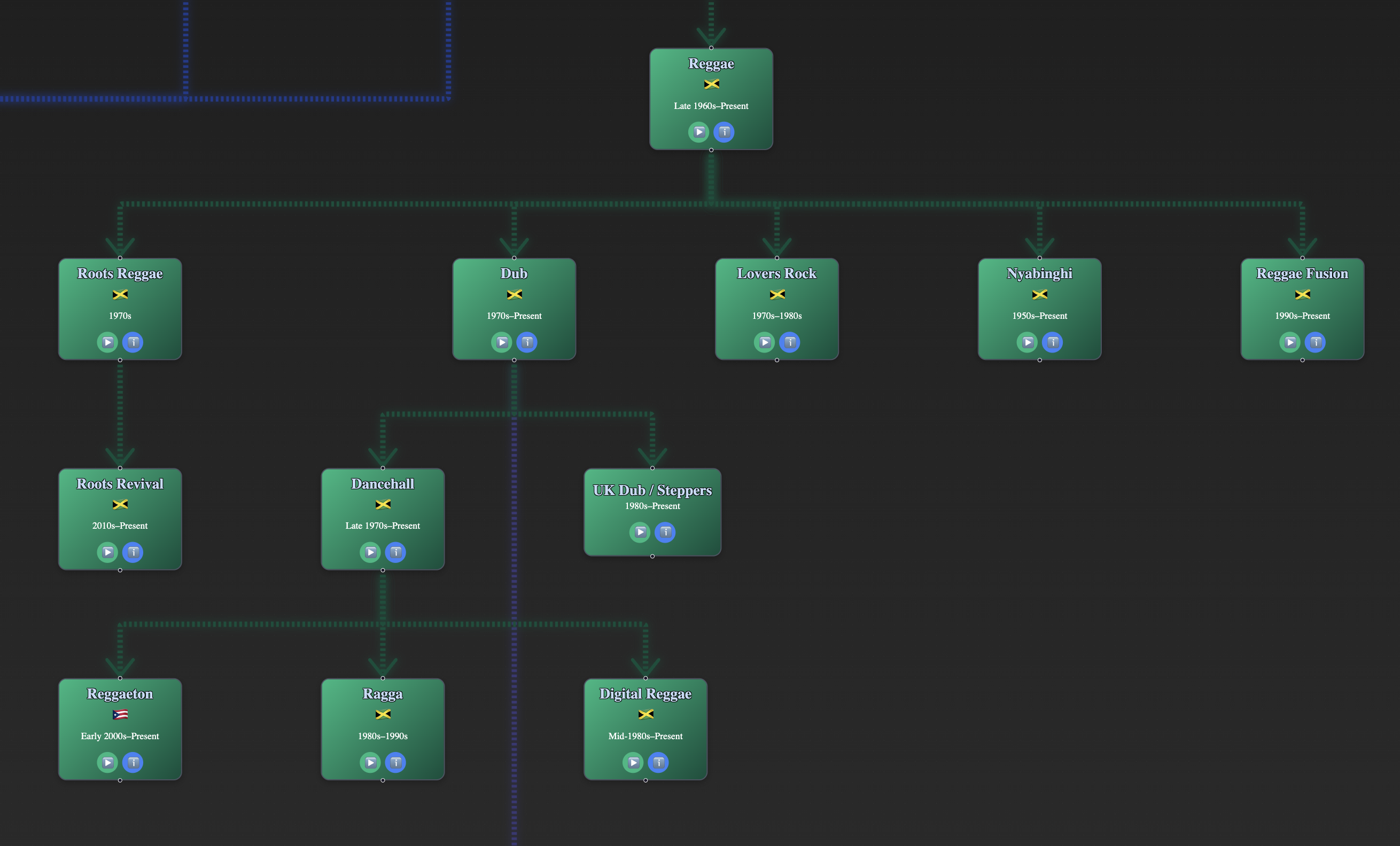Play the Ragga genre sample
The width and height of the screenshot is (1400, 846).
point(370,763)
